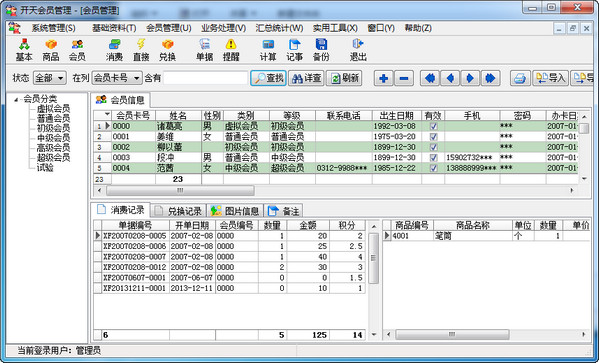Click the print icon button
599x363 pixels.
[x=520, y=78]
